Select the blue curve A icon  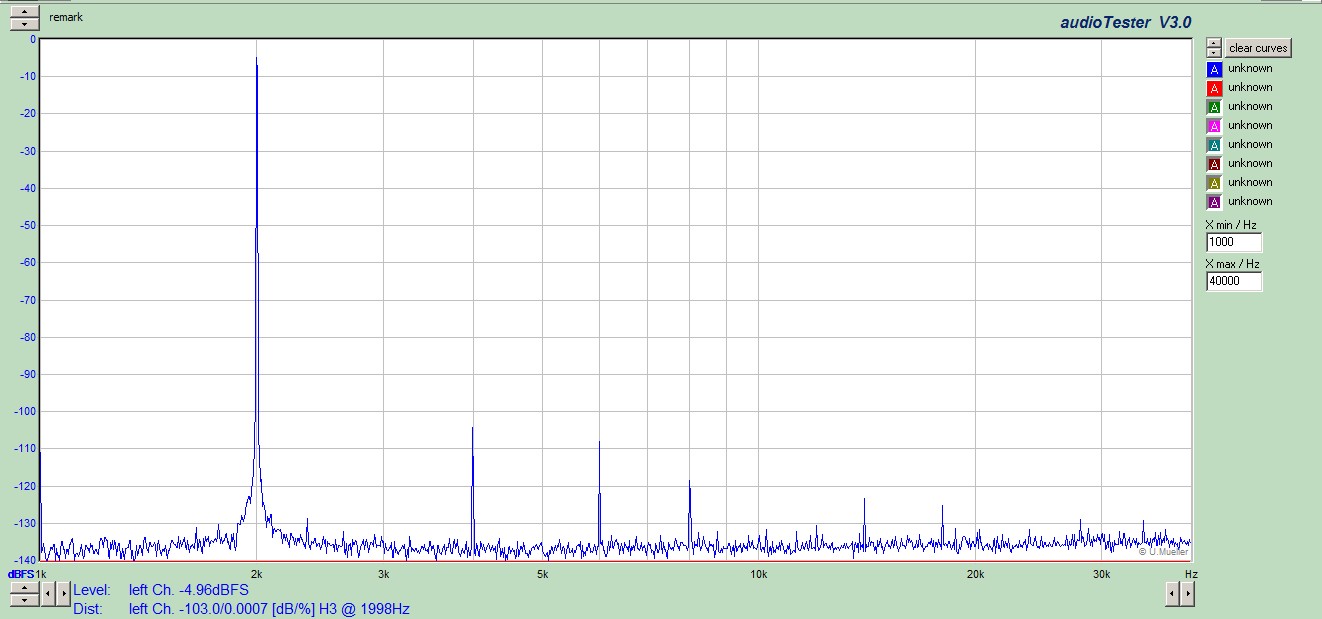coord(1214,69)
